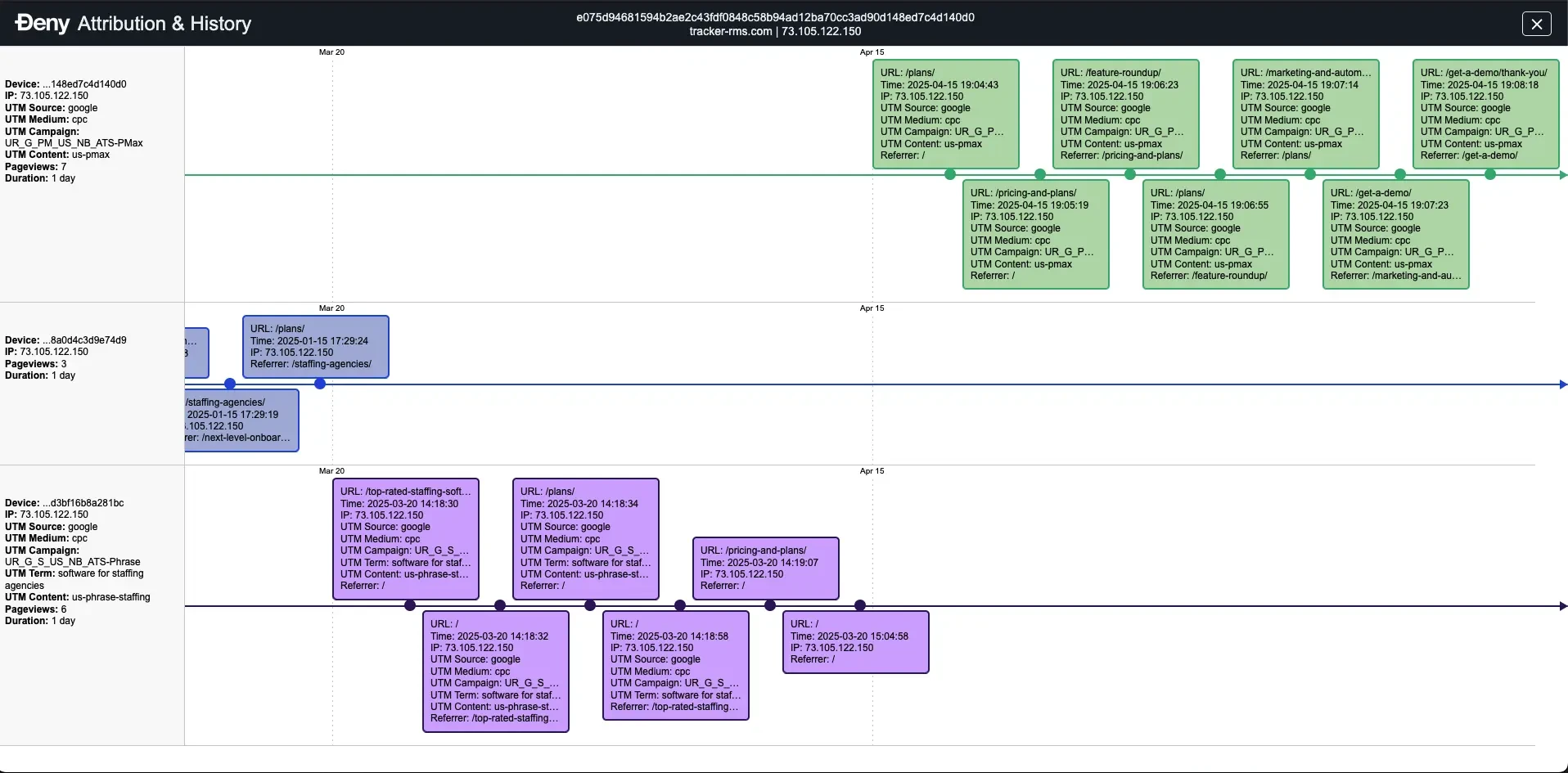The image size is (1568, 773).
Task: Click green timeline dot for 19:08:18 pageview
Action: point(1490,174)
